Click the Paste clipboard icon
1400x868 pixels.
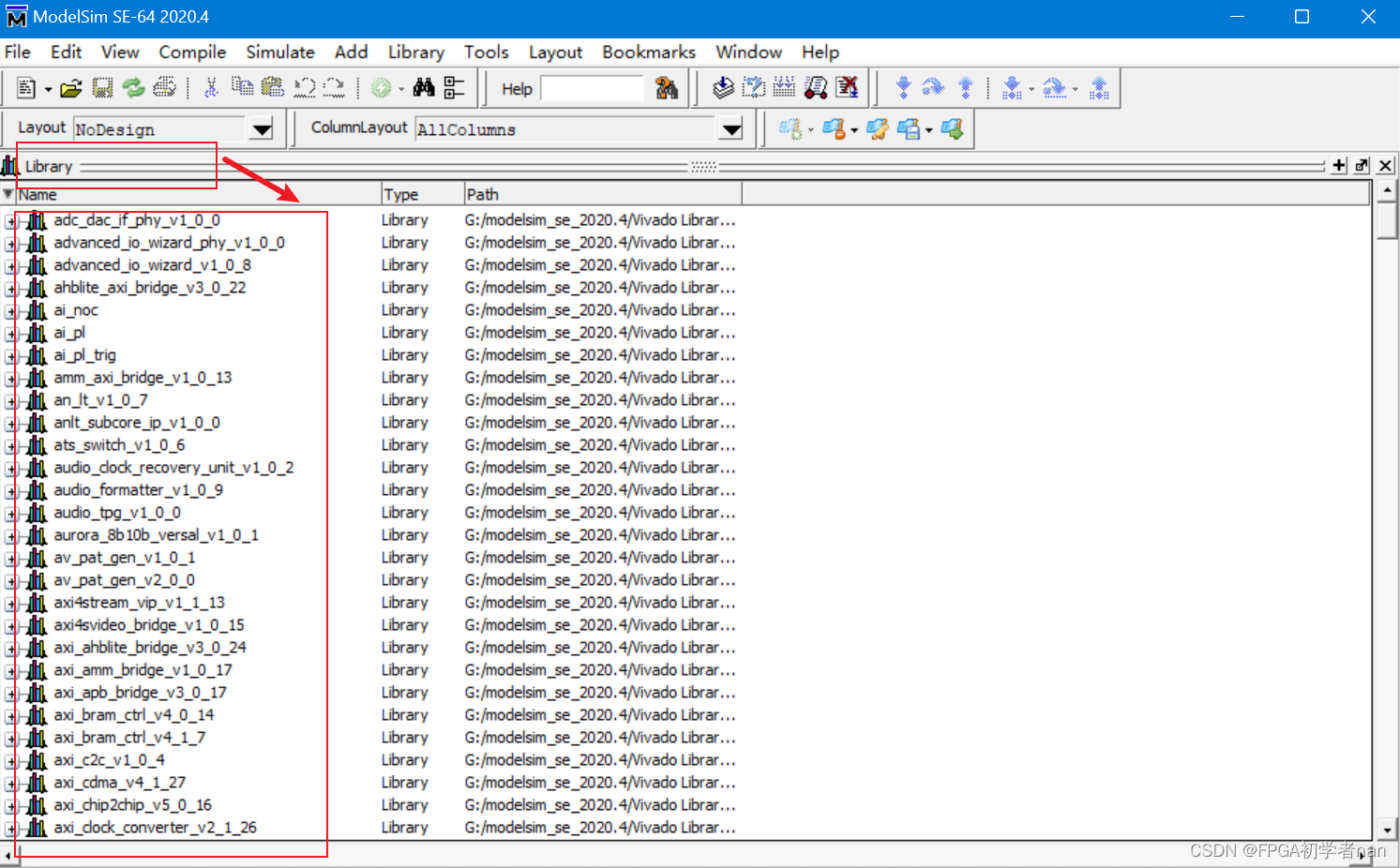point(273,87)
